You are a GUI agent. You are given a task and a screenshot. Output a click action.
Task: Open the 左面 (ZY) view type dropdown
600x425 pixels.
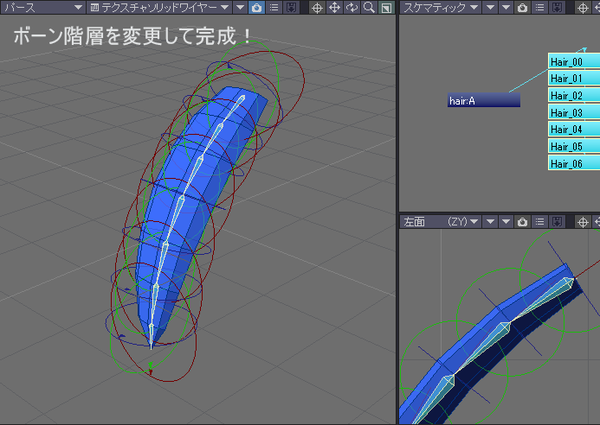pos(440,222)
